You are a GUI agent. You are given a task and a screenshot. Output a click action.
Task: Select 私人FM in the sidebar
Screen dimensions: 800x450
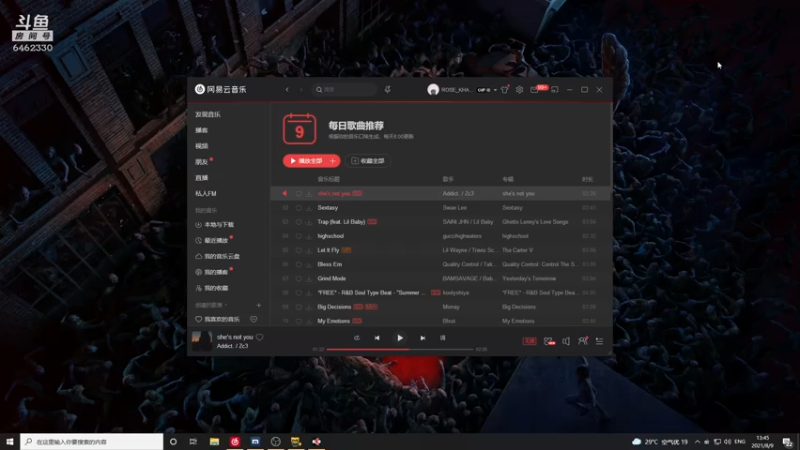click(206, 193)
